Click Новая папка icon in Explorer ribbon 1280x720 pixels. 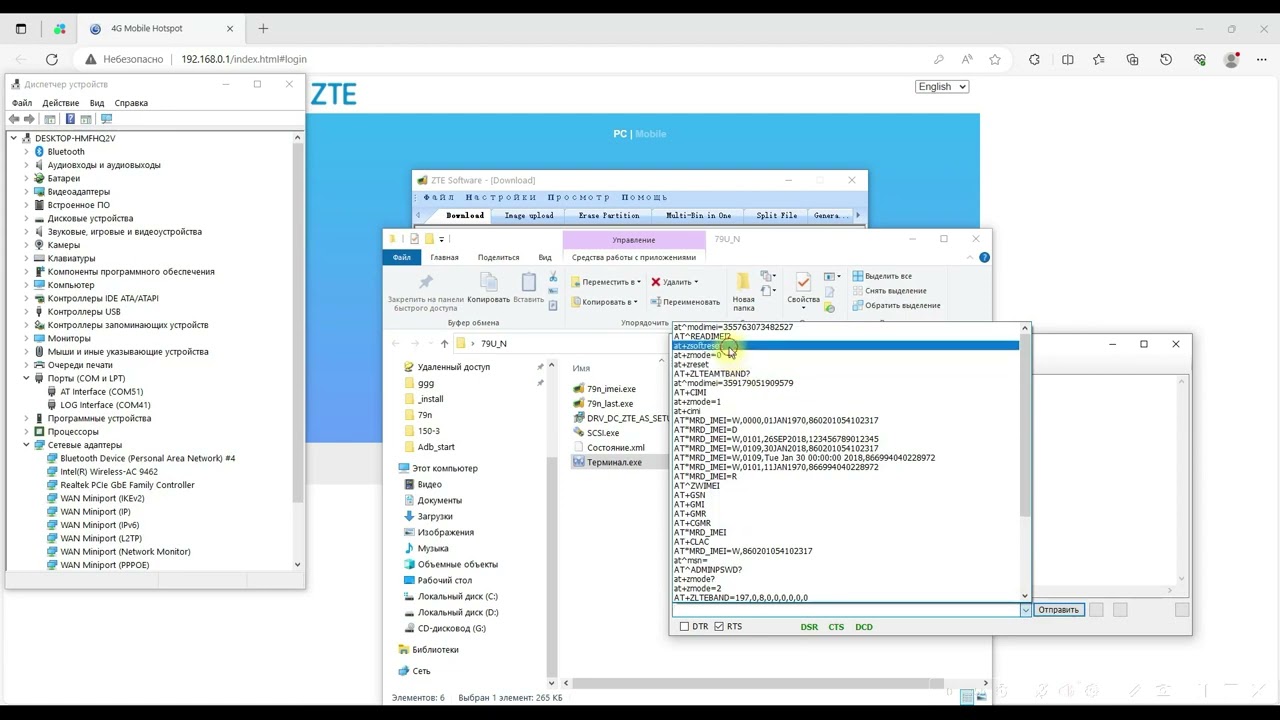743,283
